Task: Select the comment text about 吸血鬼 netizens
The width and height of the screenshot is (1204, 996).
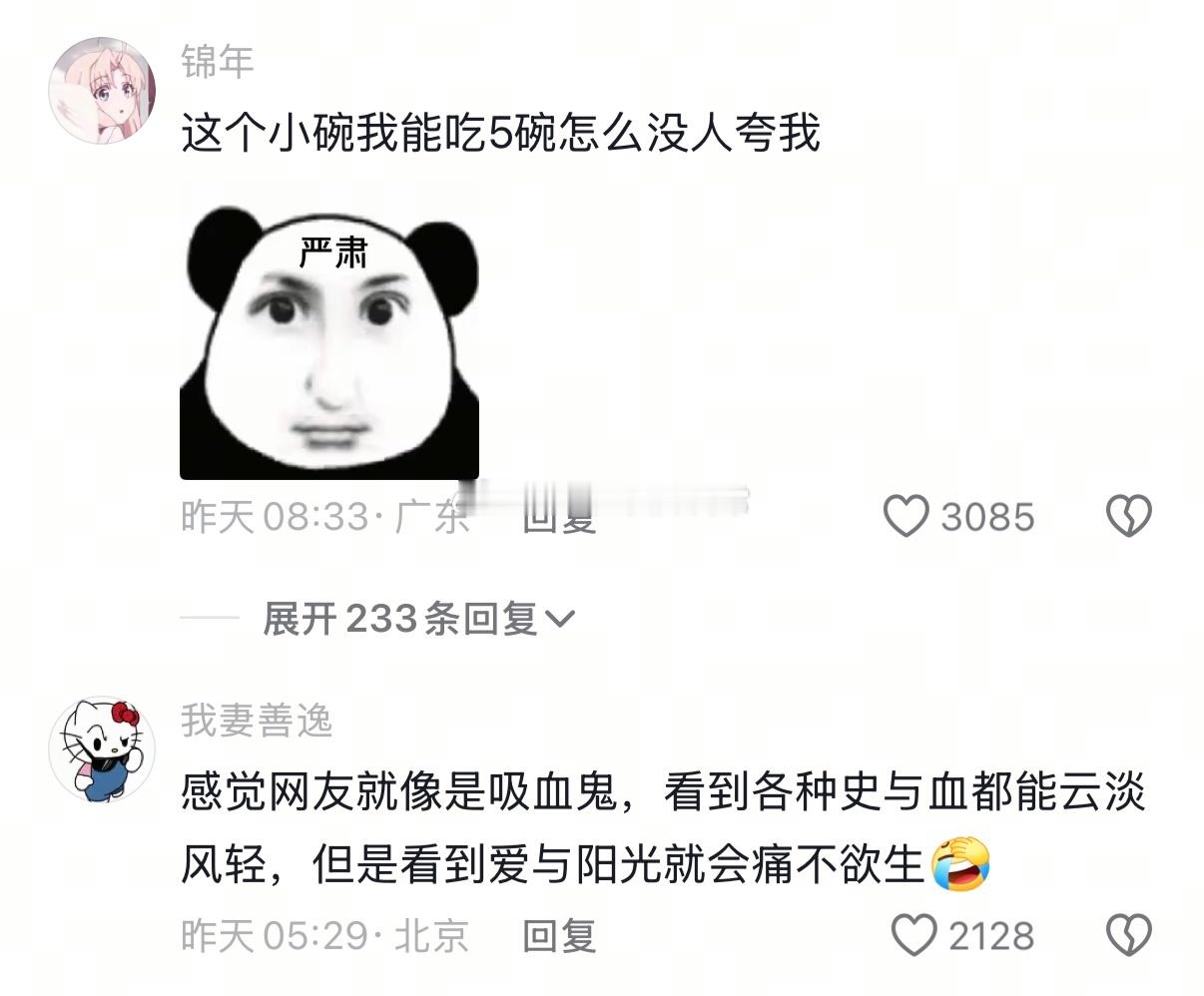Action: [x=663, y=828]
